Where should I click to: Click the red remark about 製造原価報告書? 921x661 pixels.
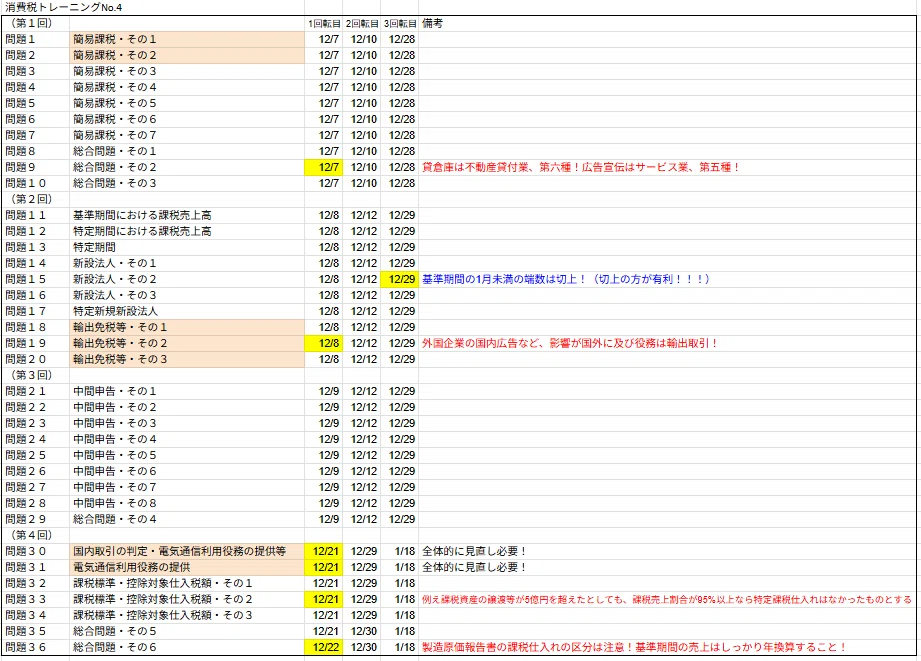pos(634,647)
